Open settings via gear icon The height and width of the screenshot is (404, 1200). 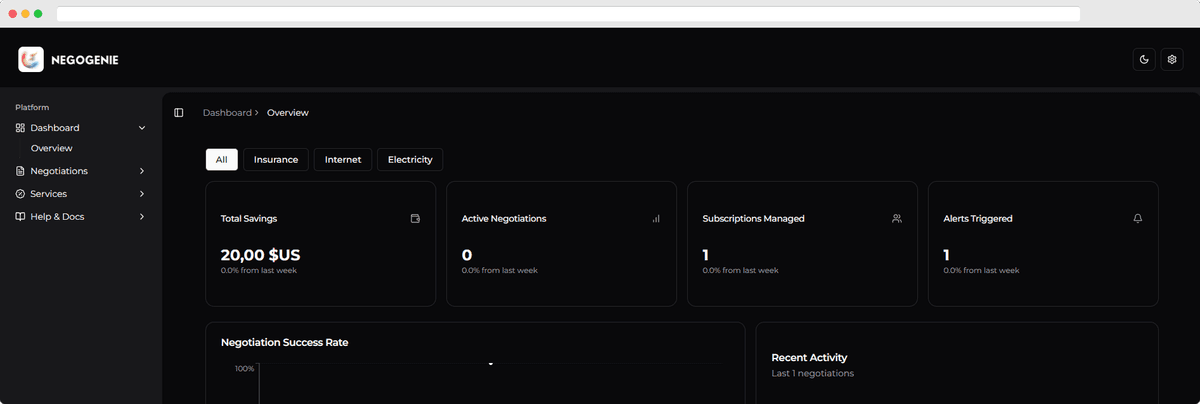click(x=1172, y=60)
